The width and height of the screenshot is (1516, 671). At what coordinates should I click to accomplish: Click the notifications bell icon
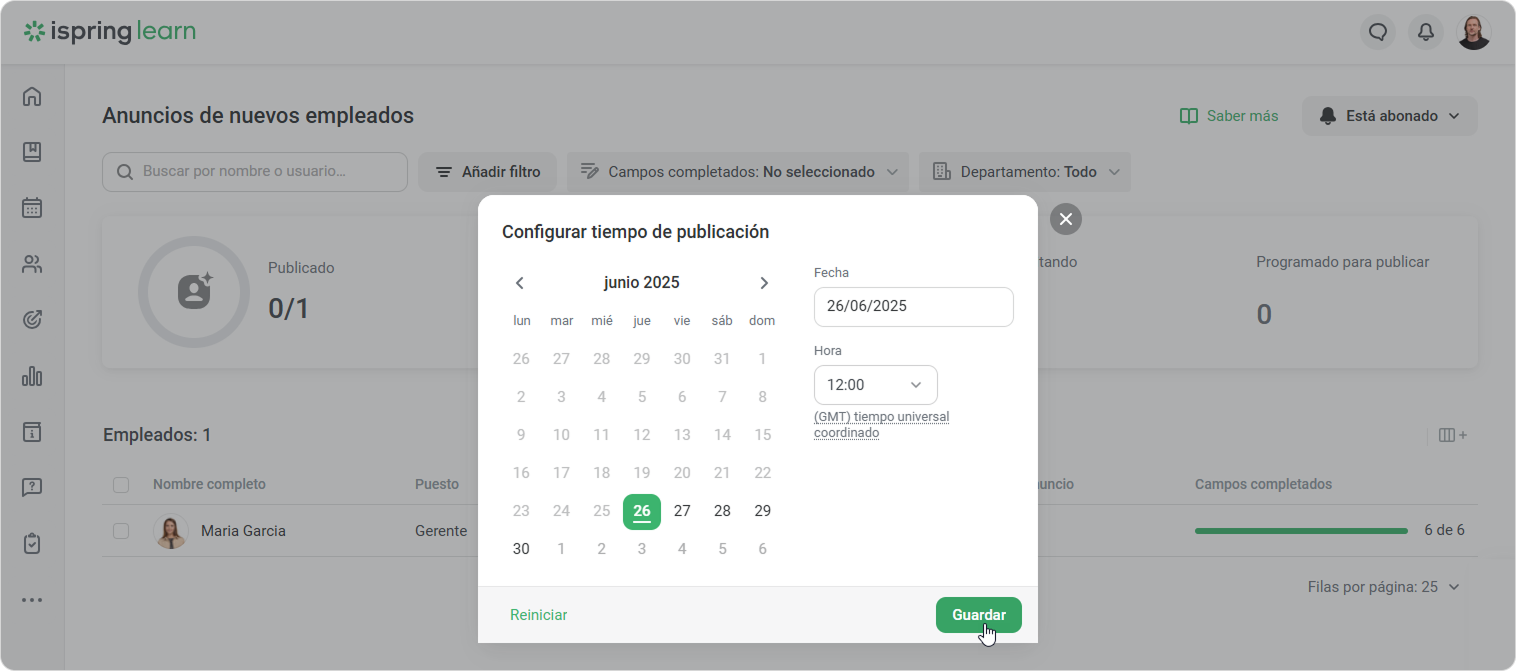point(1426,32)
